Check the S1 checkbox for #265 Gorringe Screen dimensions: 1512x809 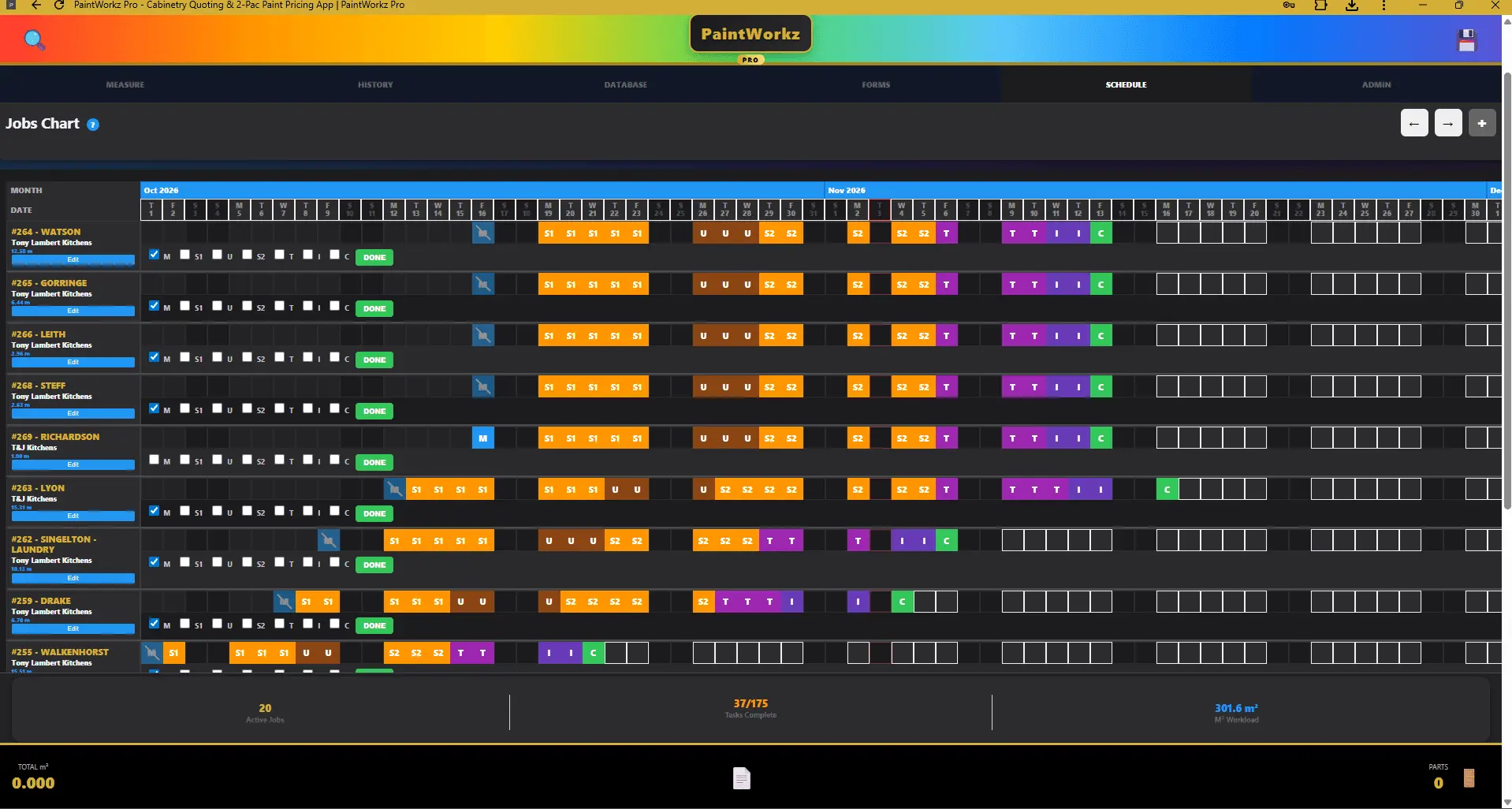(185, 306)
